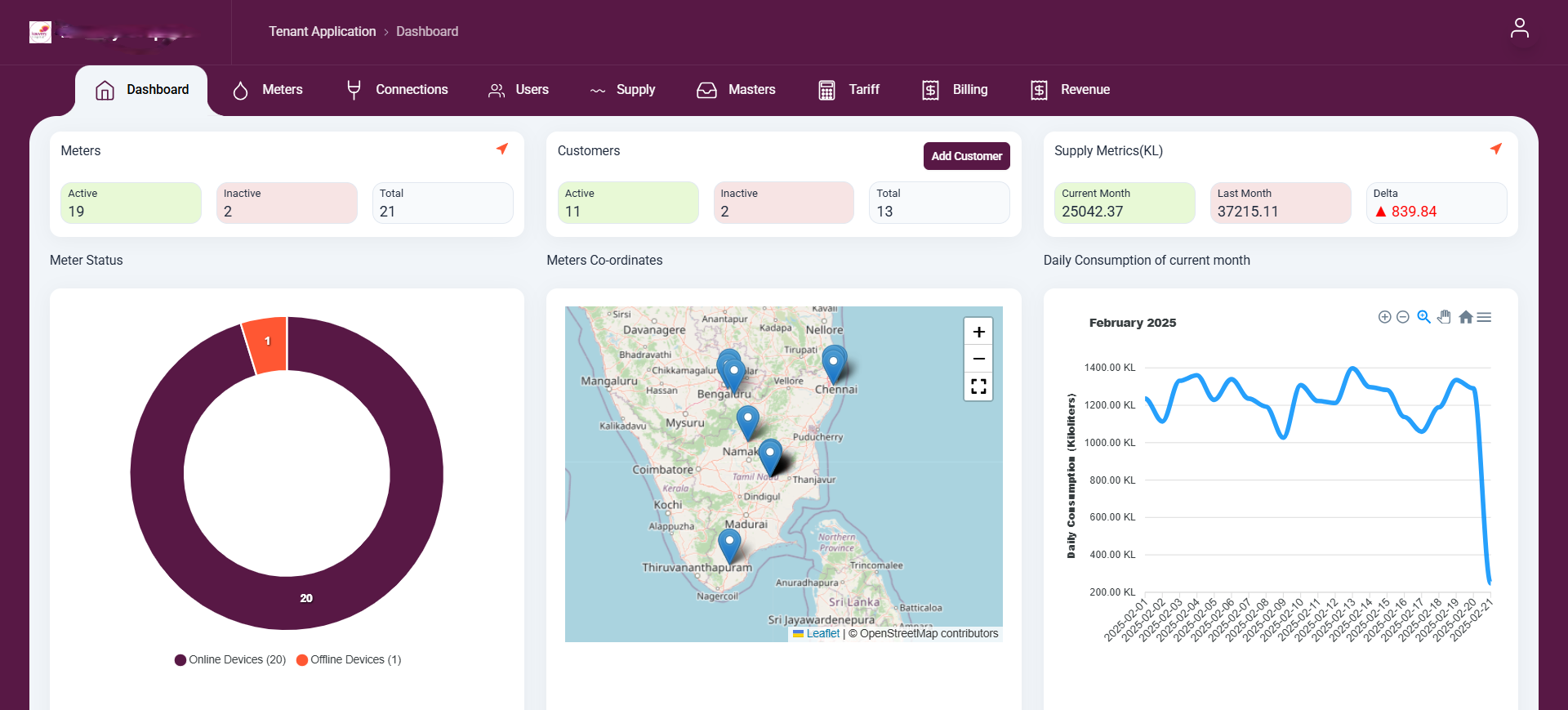This screenshot has height=710, width=1568.
Task: Zoom out on the map
Action: (978, 359)
